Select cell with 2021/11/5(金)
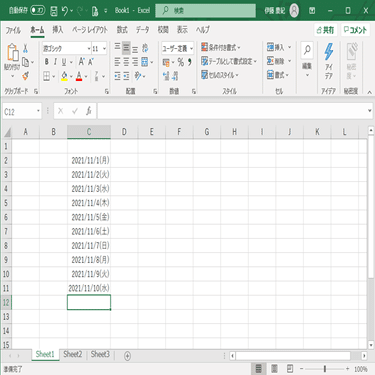This screenshot has height=375, width=375. pos(89,217)
